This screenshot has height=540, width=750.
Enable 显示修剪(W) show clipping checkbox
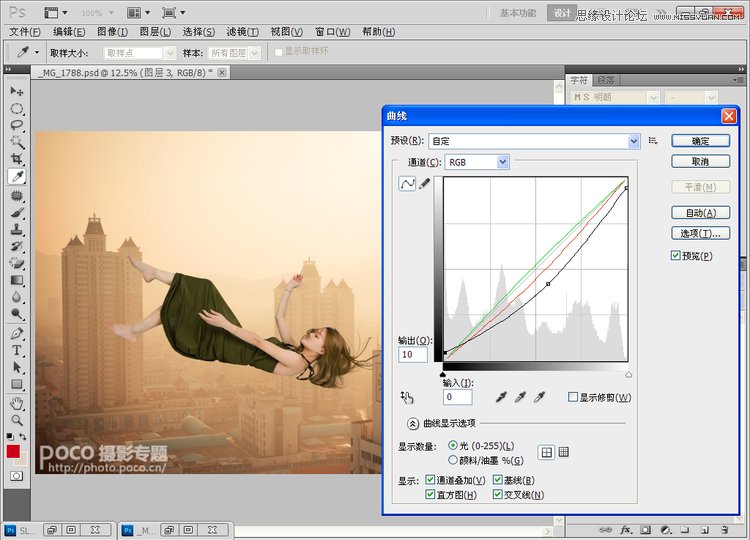573,397
